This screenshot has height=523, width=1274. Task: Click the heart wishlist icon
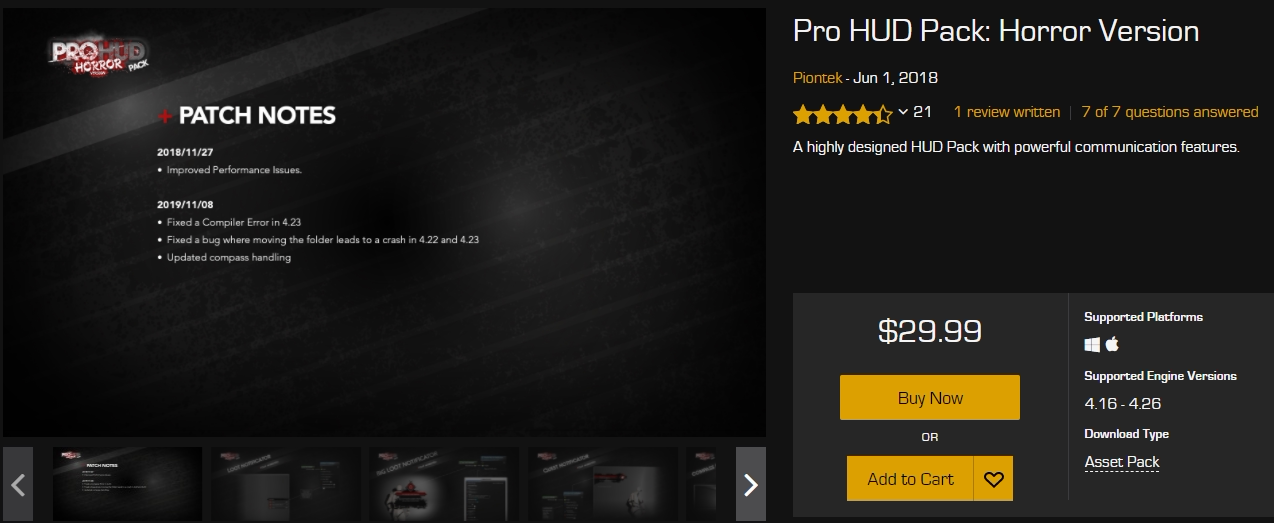point(993,479)
